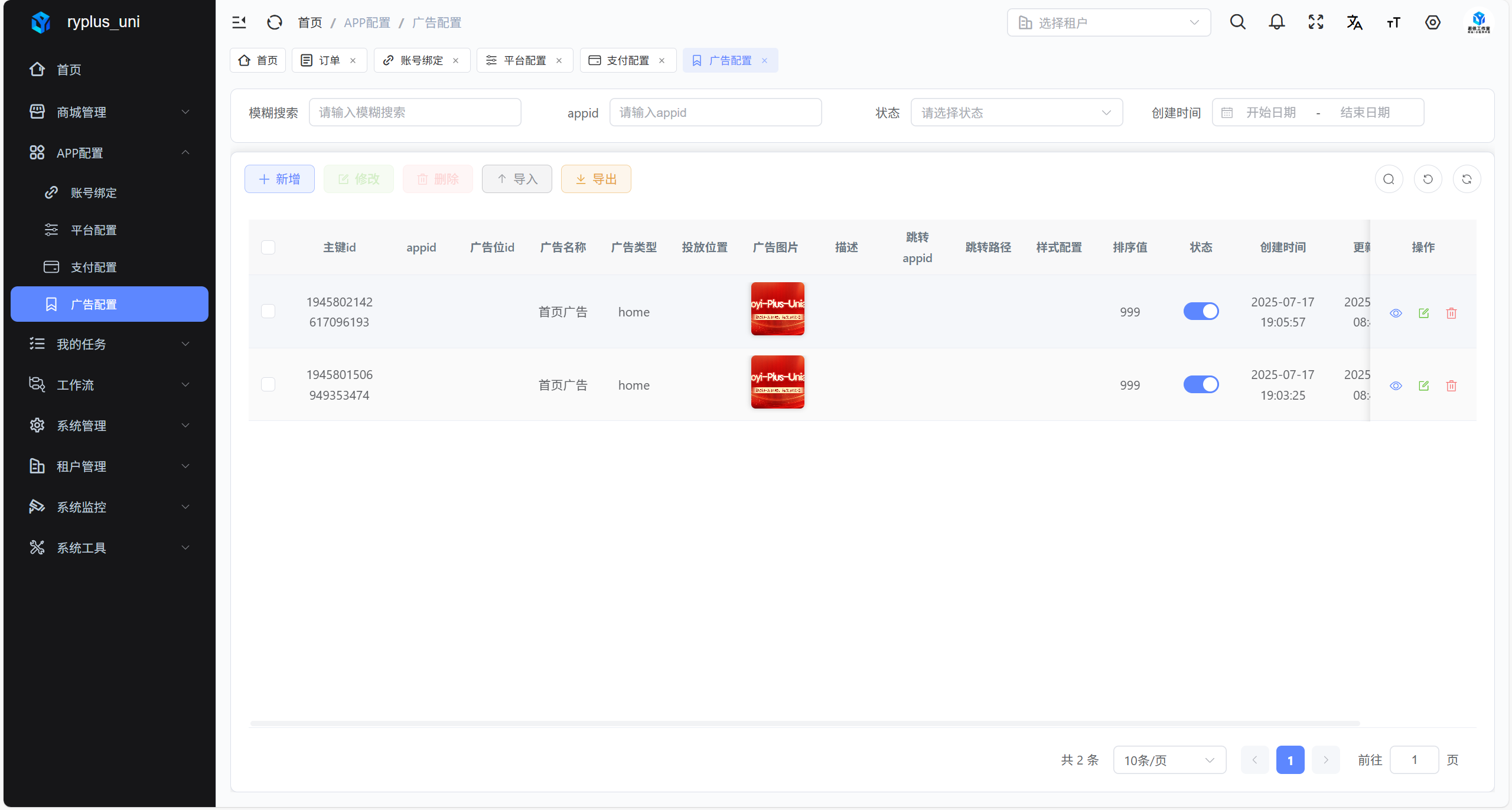The height and width of the screenshot is (810, 1512).
Task: Open the language translation switcher
Action: click(x=1354, y=22)
